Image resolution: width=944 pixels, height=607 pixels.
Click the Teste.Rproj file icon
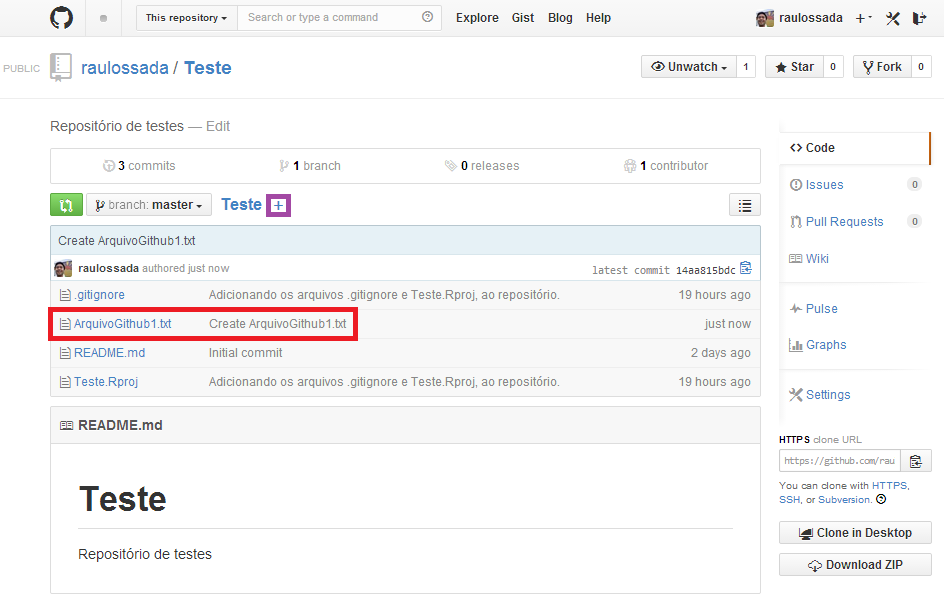(x=65, y=382)
